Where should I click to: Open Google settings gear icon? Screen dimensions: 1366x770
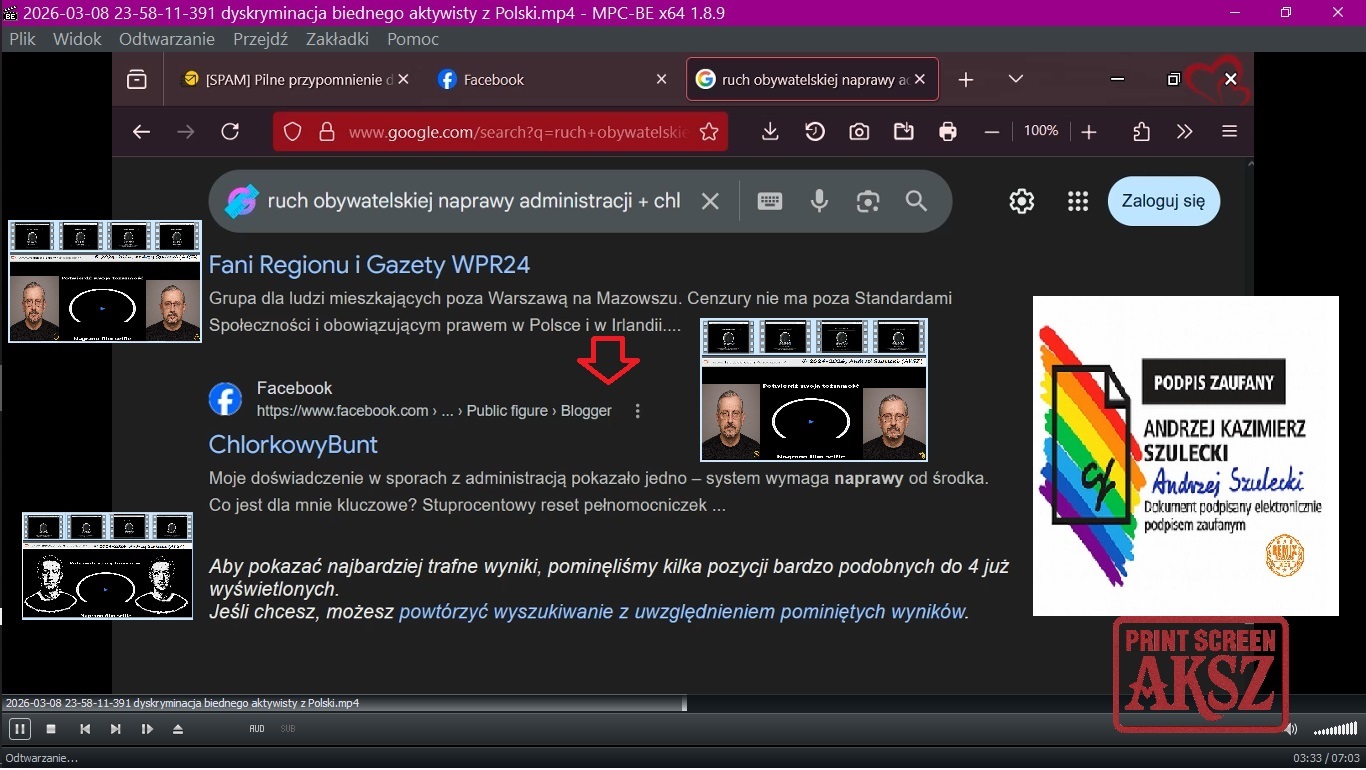[1021, 201]
